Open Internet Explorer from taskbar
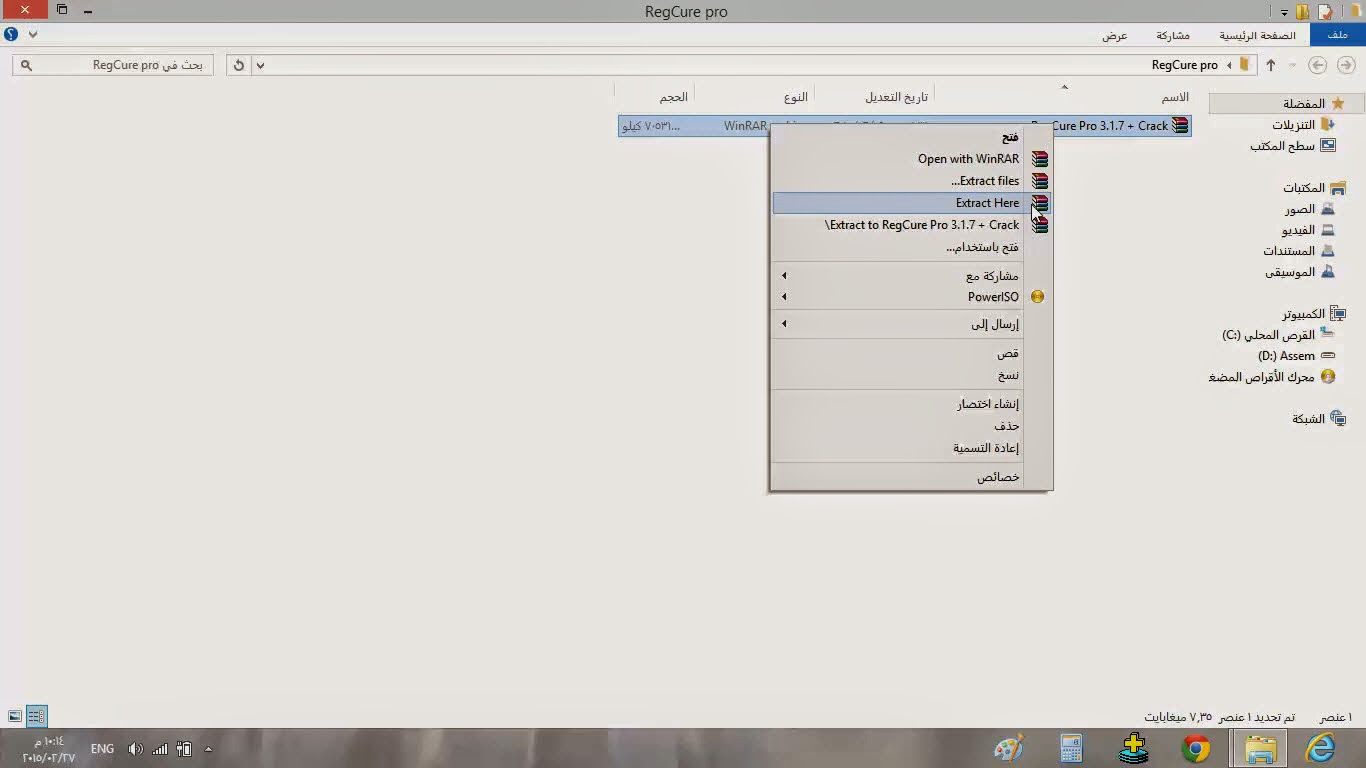This screenshot has width=1366, height=768. pyautogui.click(x=1322, y=748)
